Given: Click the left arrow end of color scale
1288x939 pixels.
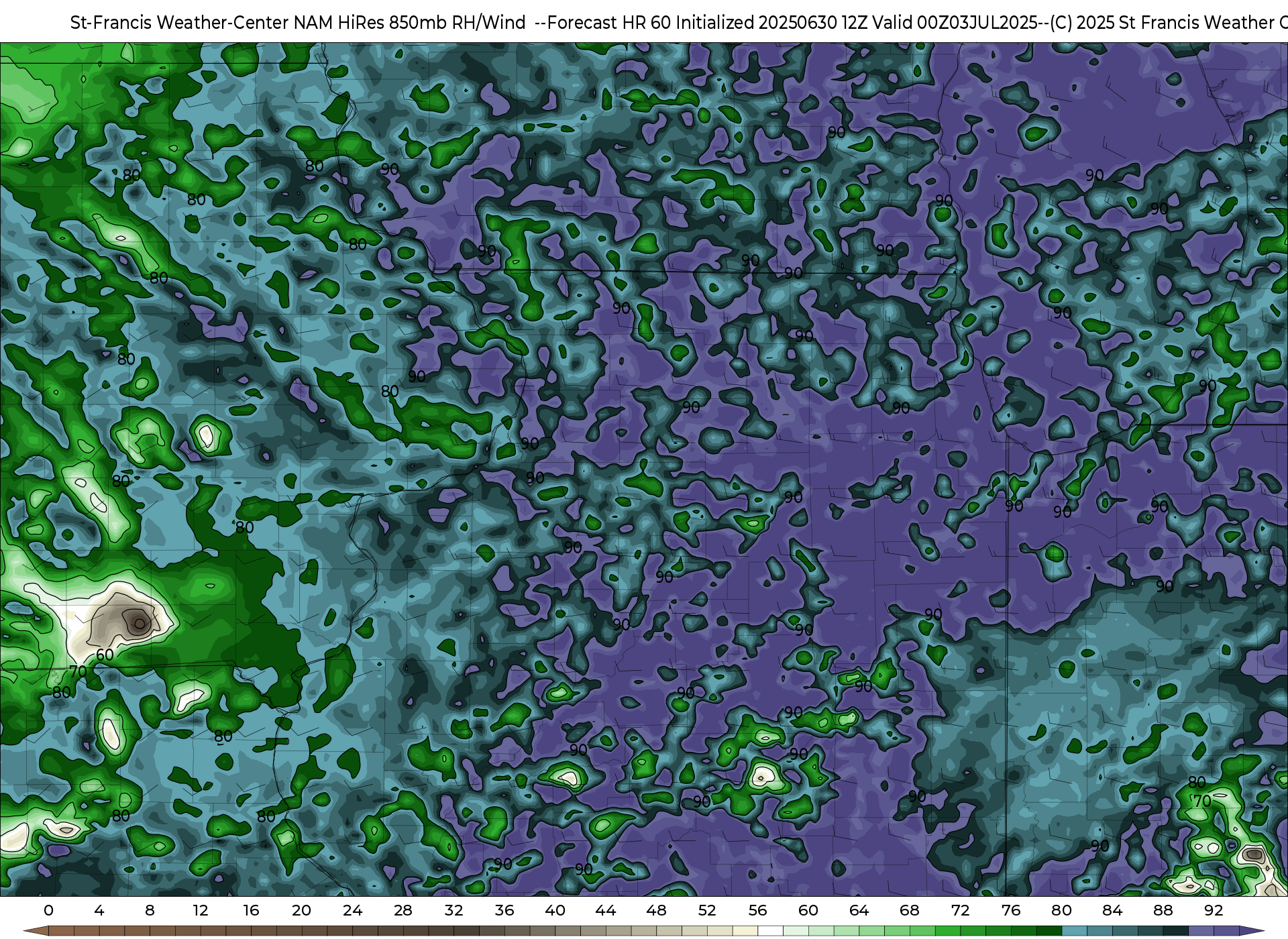Looking at the screenshot, I should tap(36, 931).
